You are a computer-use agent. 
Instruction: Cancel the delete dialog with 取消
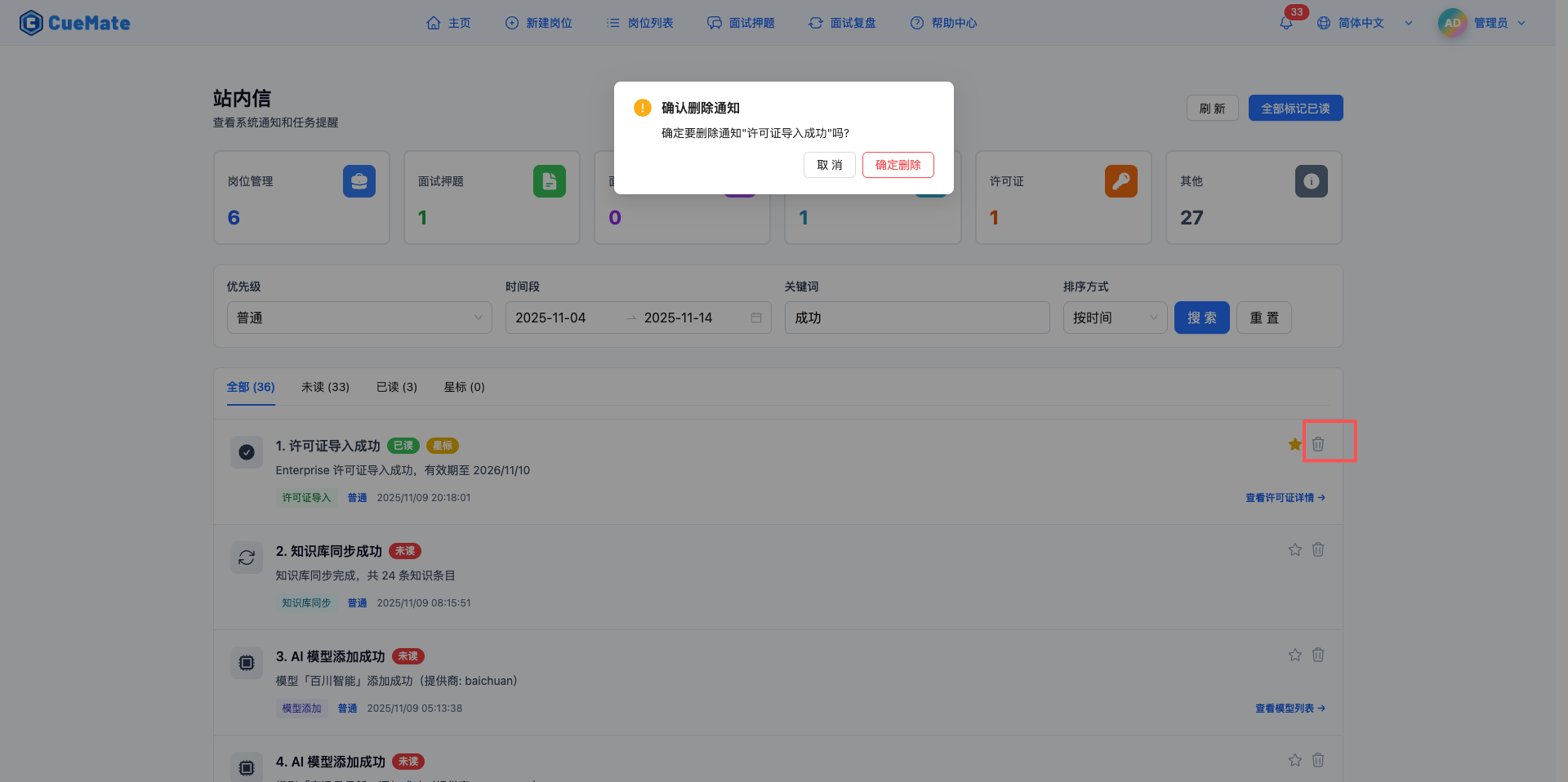point(829,165)
